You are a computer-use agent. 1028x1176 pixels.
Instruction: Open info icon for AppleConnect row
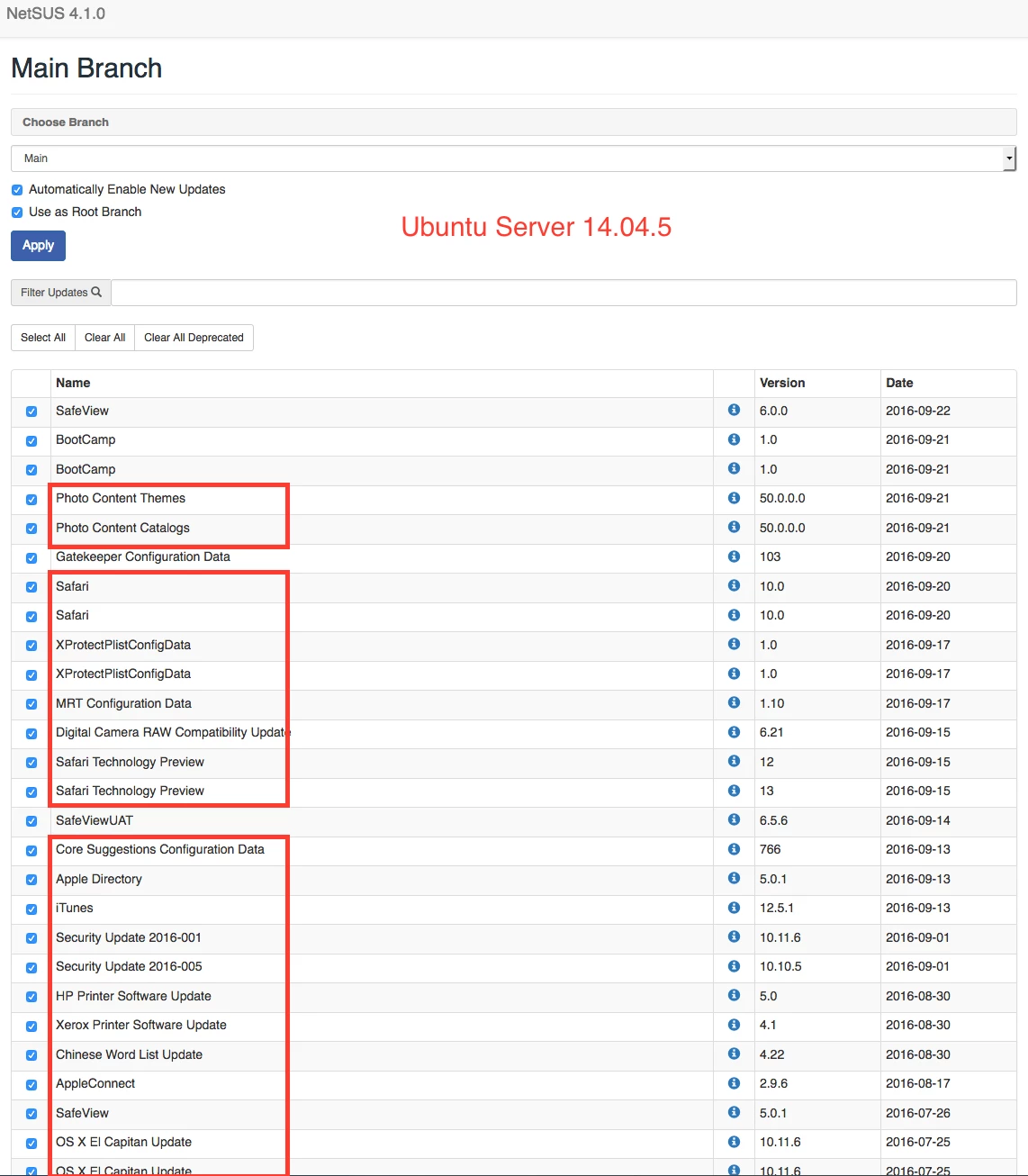point(734,1083)
